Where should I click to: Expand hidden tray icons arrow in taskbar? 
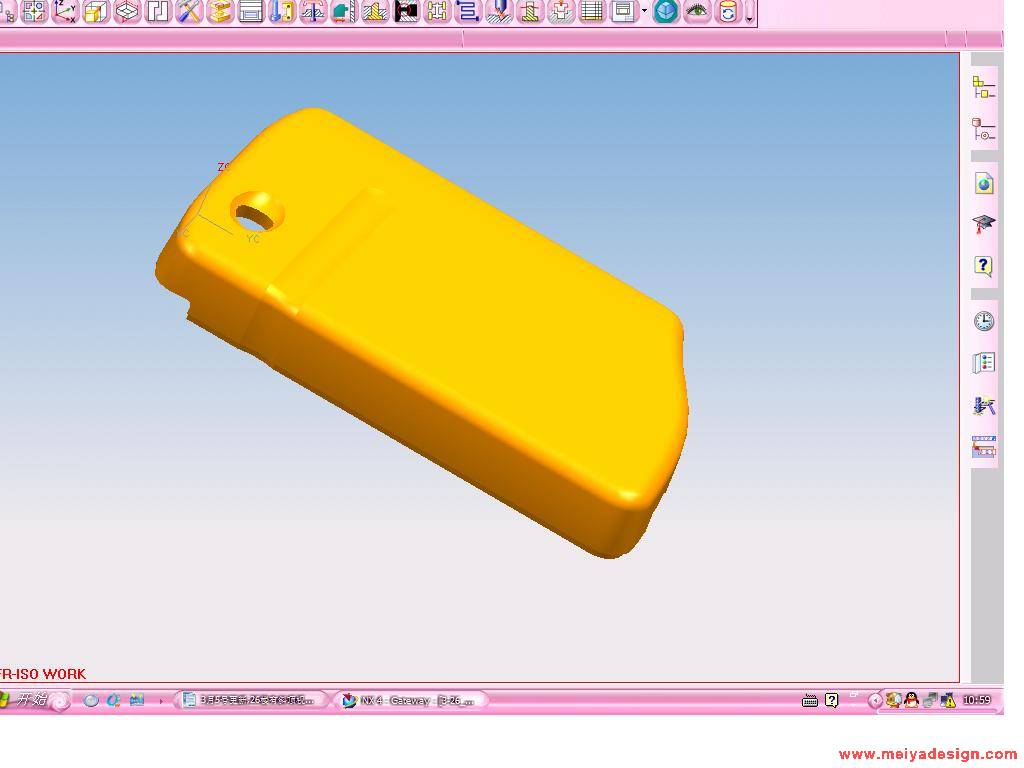875,701
